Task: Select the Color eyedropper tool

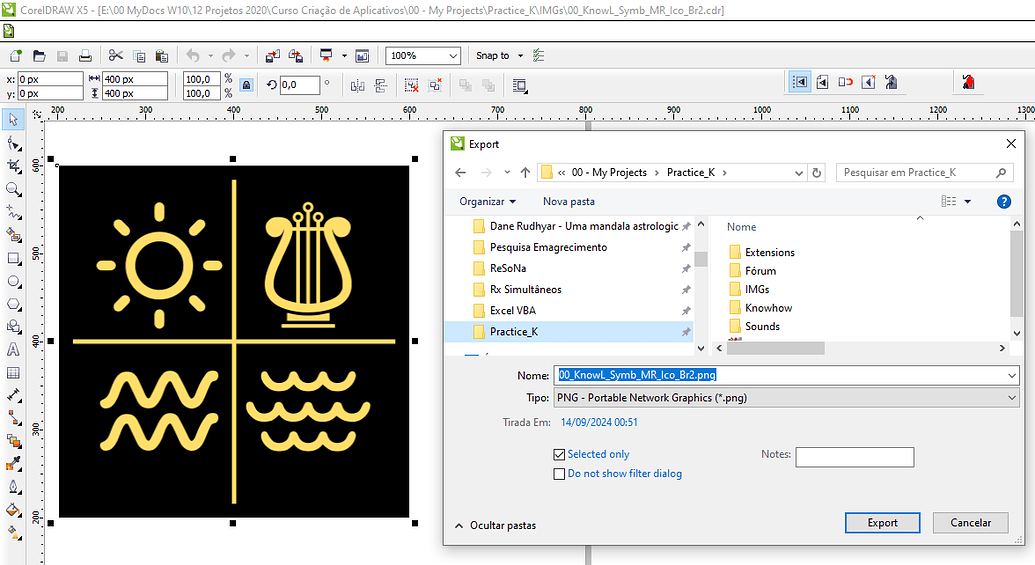Action: 13,464
